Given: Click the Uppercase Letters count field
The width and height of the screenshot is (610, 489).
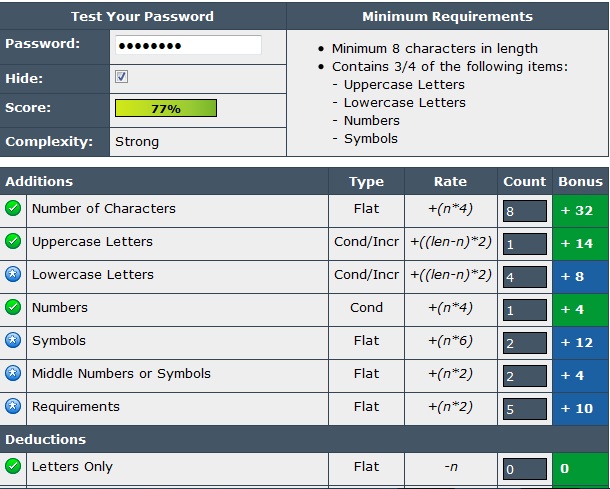Looking at the screenshot, I should pyautogui.click(x=525, y=244).
